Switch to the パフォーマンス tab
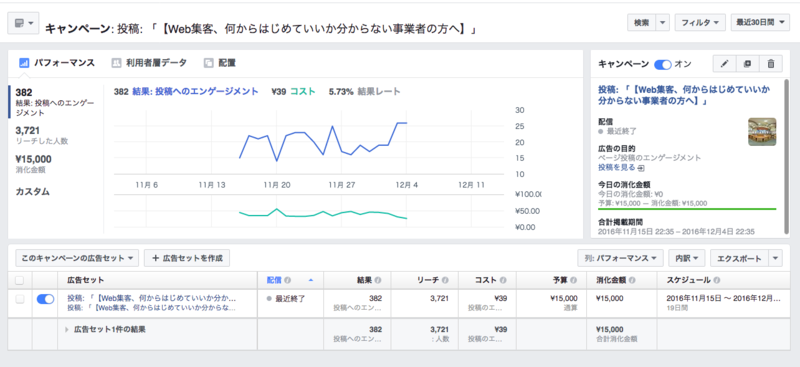 (x=57, y=63)
